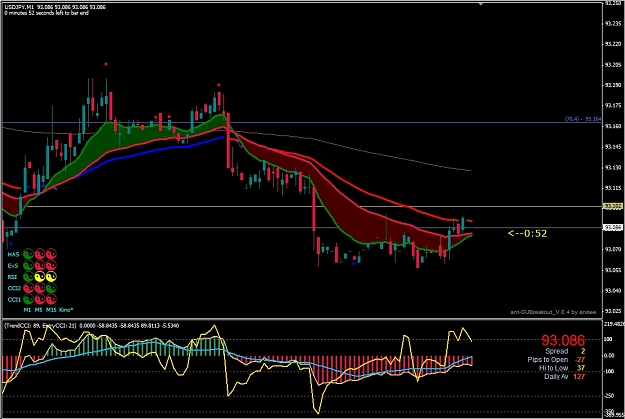The height and width of the screenshot is (419, 625).
Task: Click the M1 timeframe column label
Action: pos(27,310)
